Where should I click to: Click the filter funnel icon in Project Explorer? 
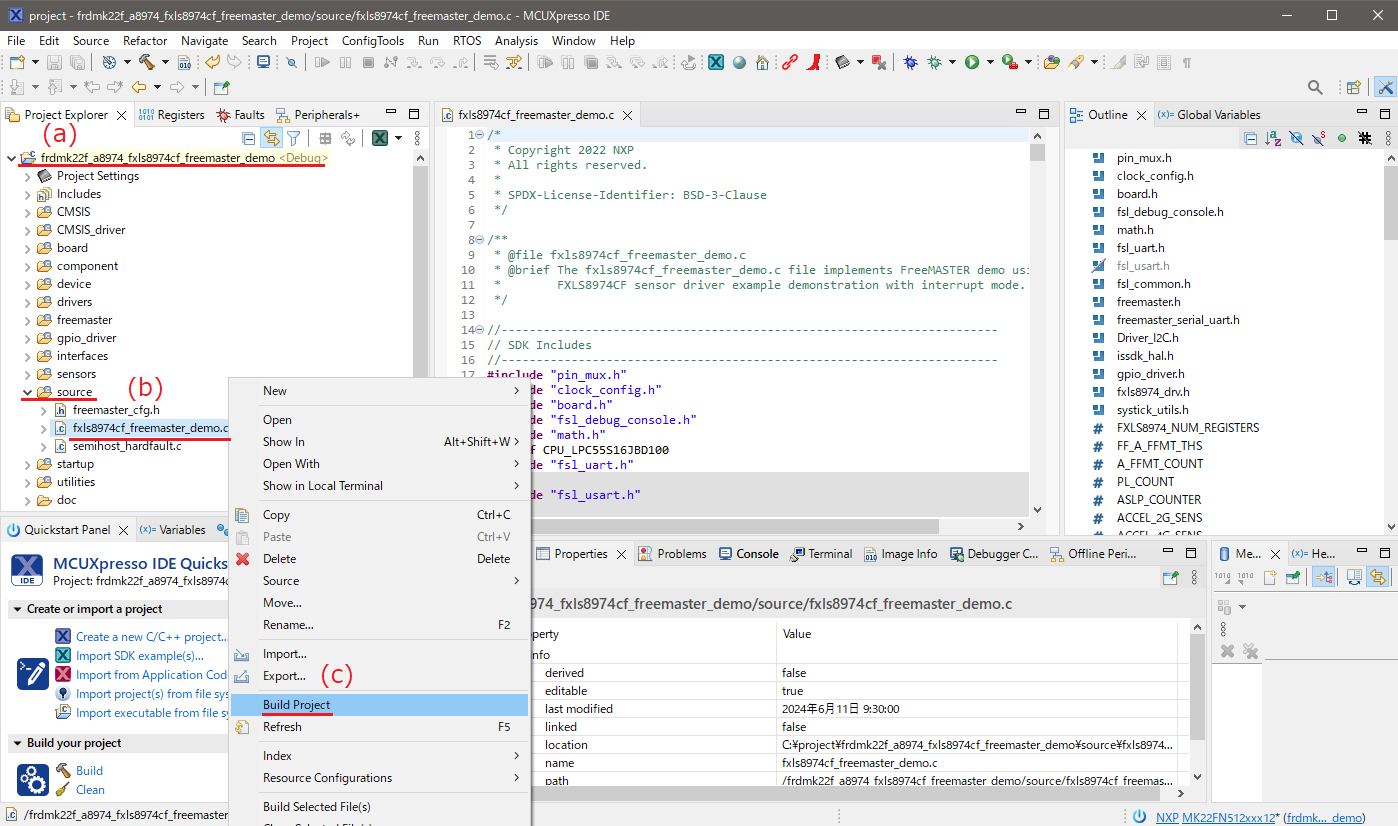(294, 138)
